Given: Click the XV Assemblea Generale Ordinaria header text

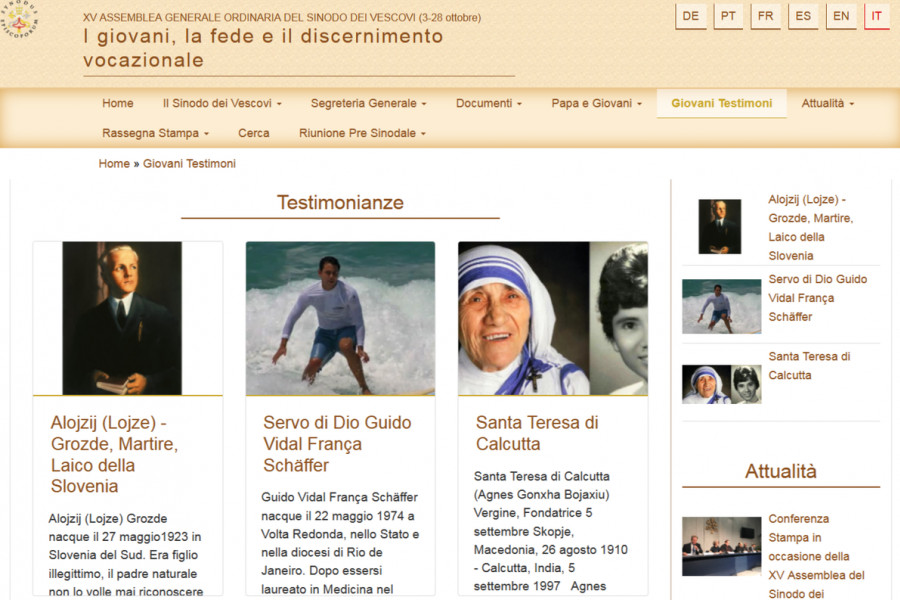Looking at the screenshot, I should [282, 18].
